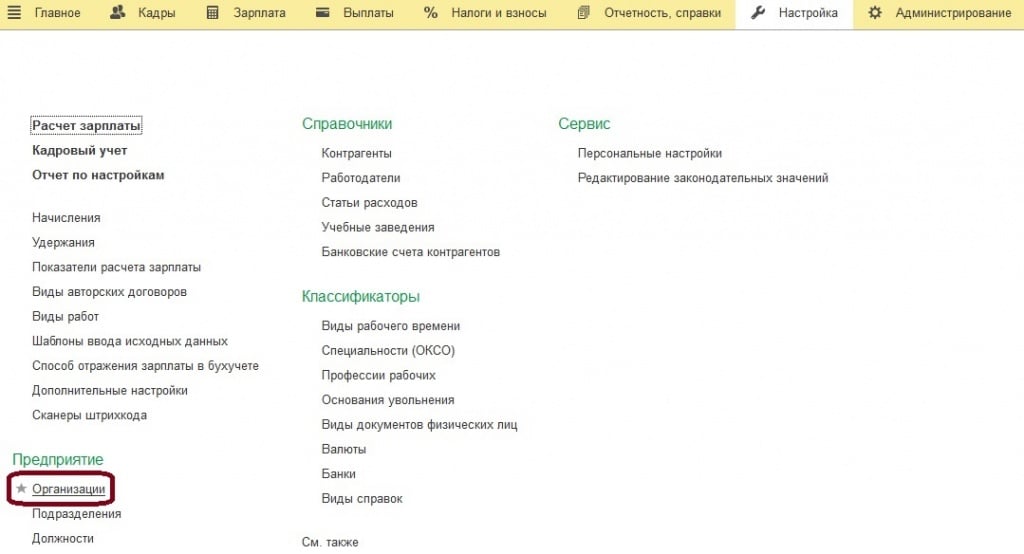Open Кадровый учет settings
The width and height of the screenshot is (1024, 554).
(80, 150)
